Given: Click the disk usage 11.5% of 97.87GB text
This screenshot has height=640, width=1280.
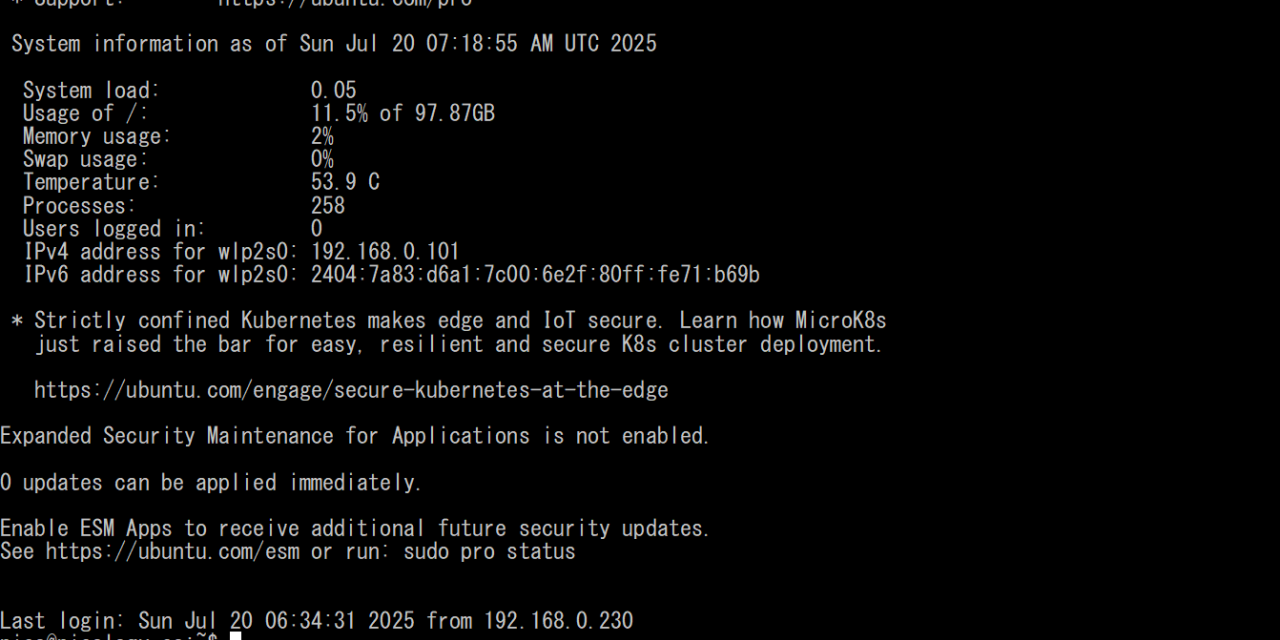Looking at the screenshot, I should point(403,114).
